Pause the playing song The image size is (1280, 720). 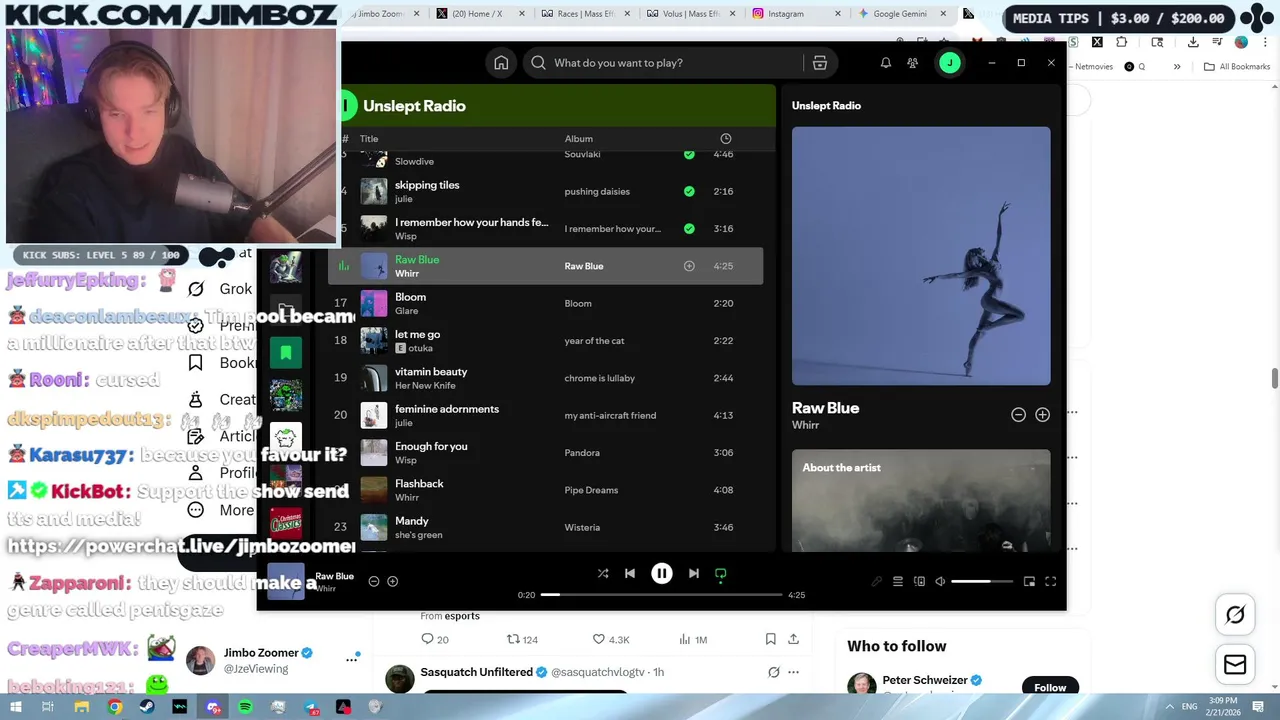pos(662,573)
